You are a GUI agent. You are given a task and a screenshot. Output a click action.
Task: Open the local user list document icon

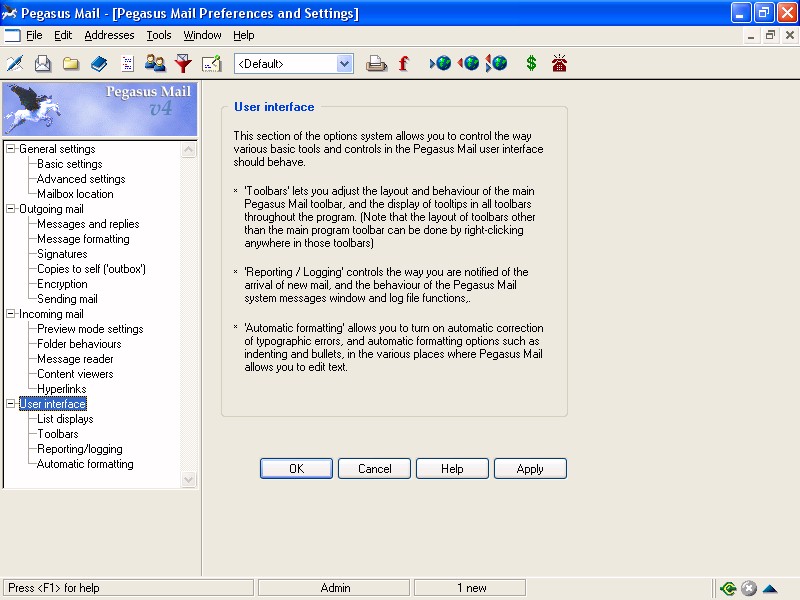tap(127, 64)
